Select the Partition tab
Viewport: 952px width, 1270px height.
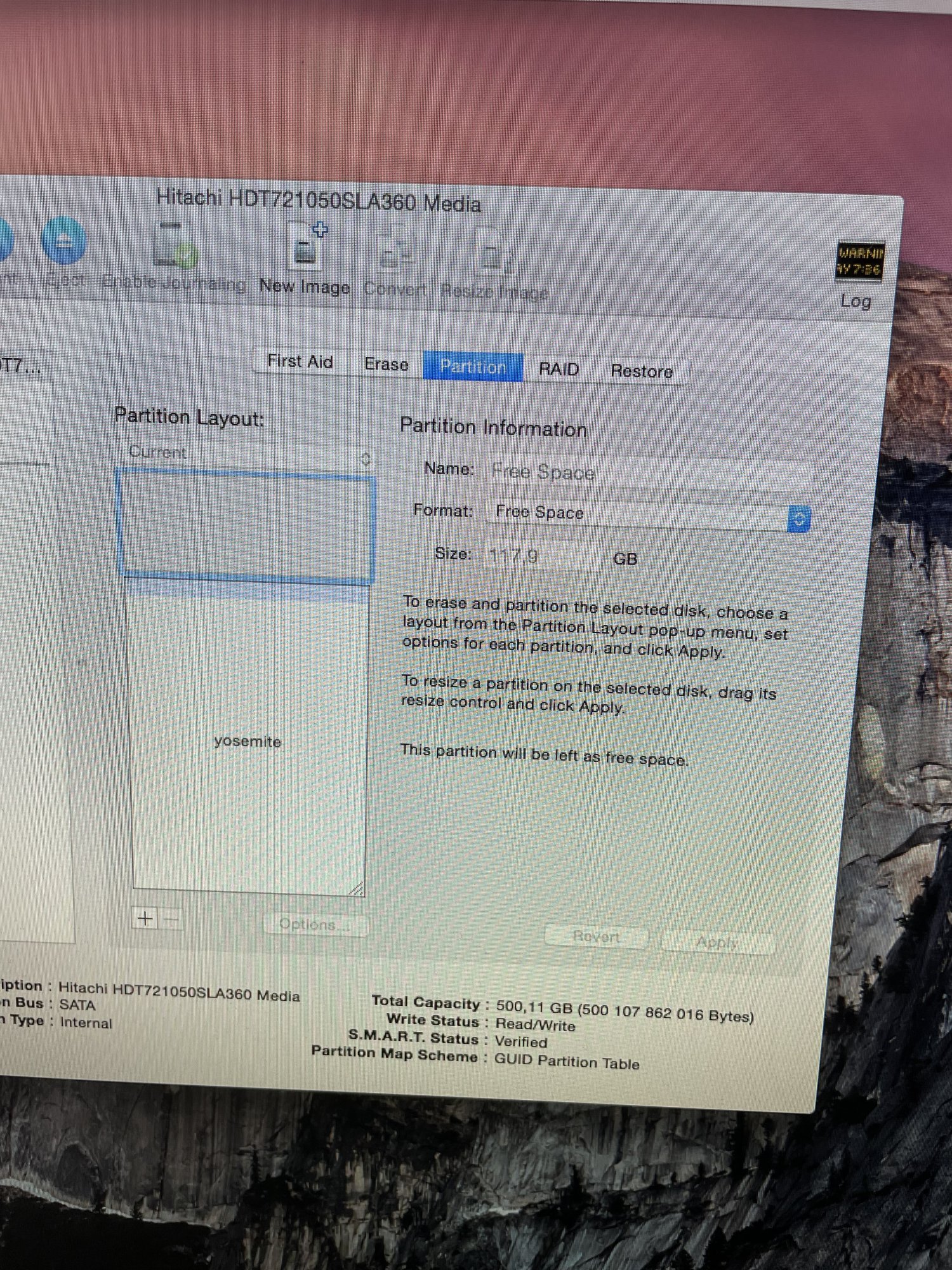point(473,367)
